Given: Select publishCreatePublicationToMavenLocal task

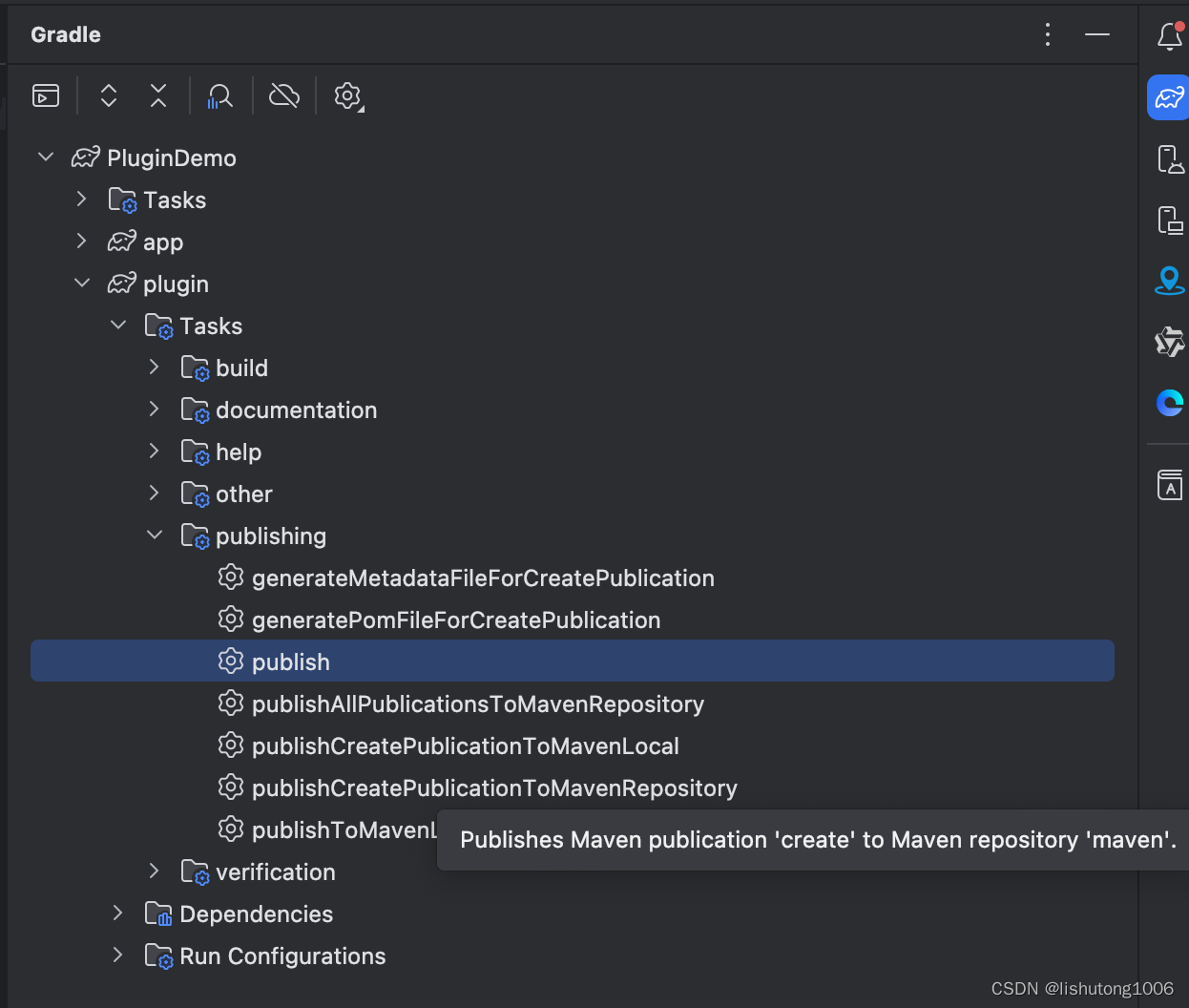Looking at the screenshot, I should 466,745.
